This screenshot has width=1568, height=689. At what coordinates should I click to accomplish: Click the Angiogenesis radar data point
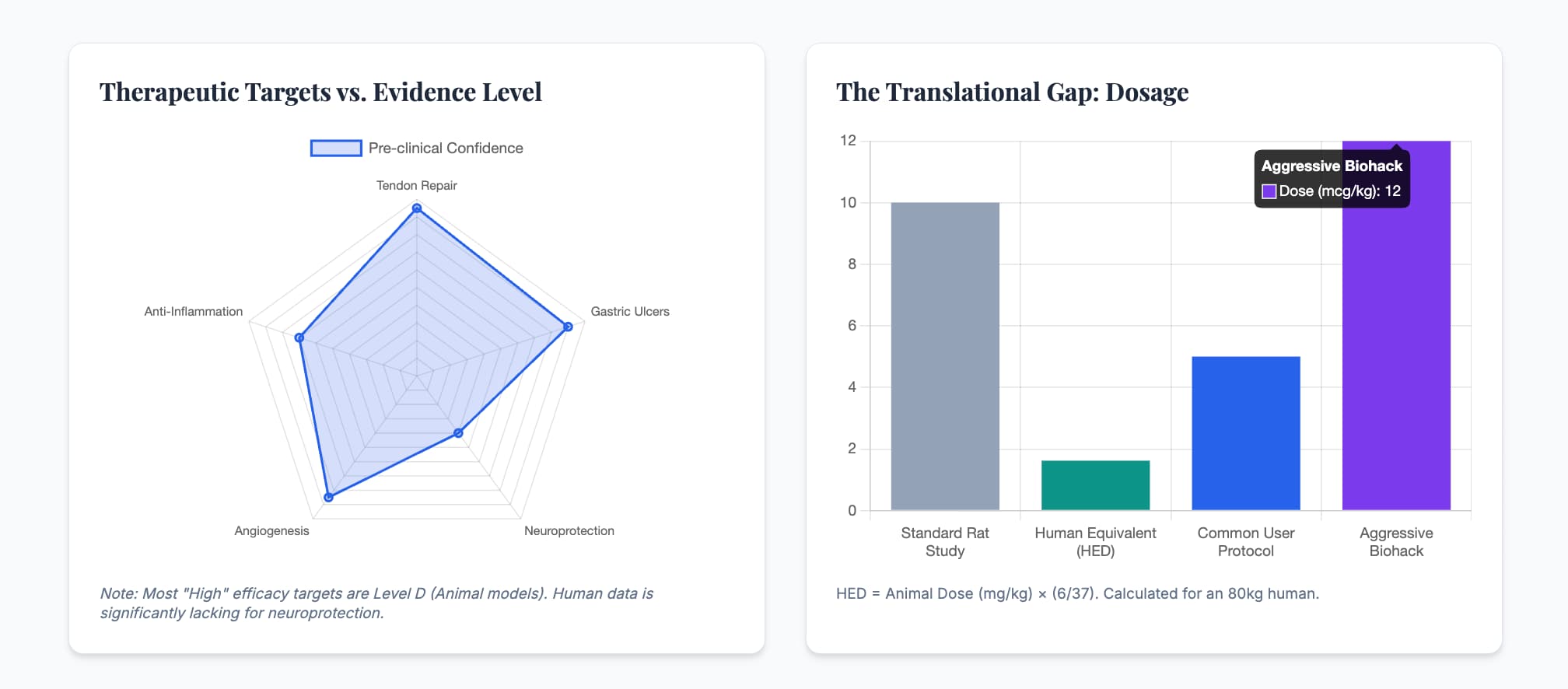point(328,497)
